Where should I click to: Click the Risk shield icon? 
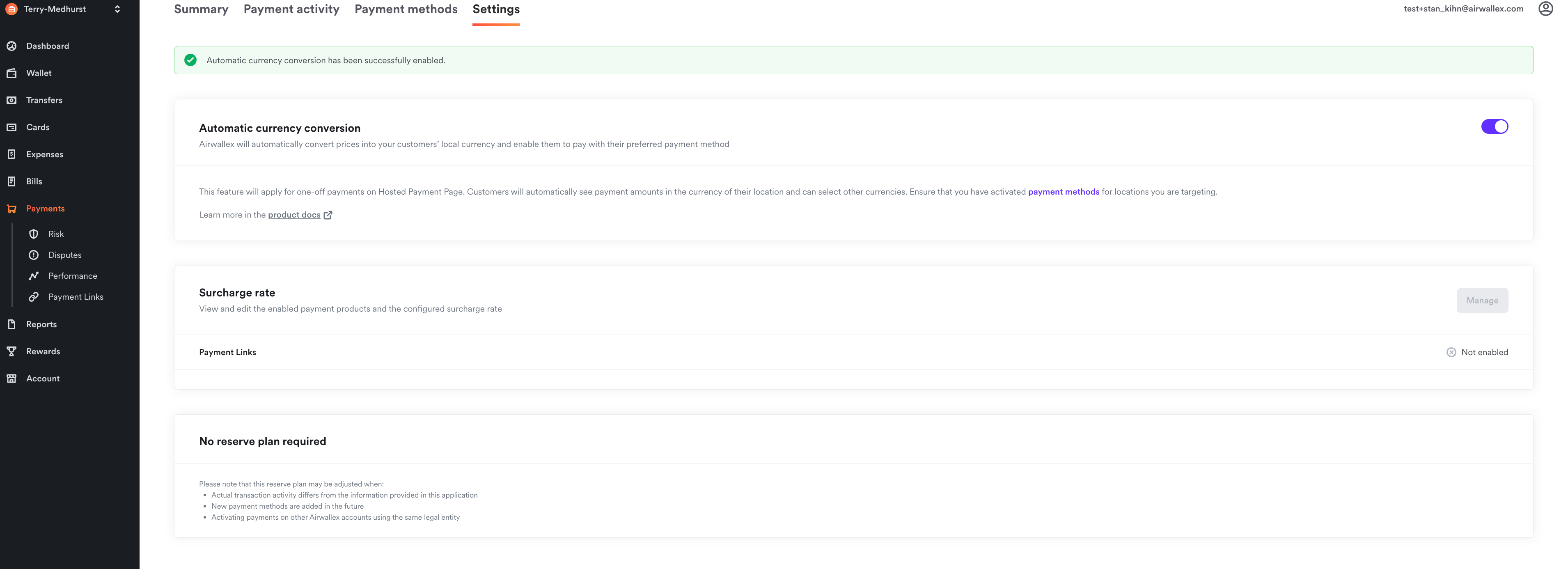34,234
